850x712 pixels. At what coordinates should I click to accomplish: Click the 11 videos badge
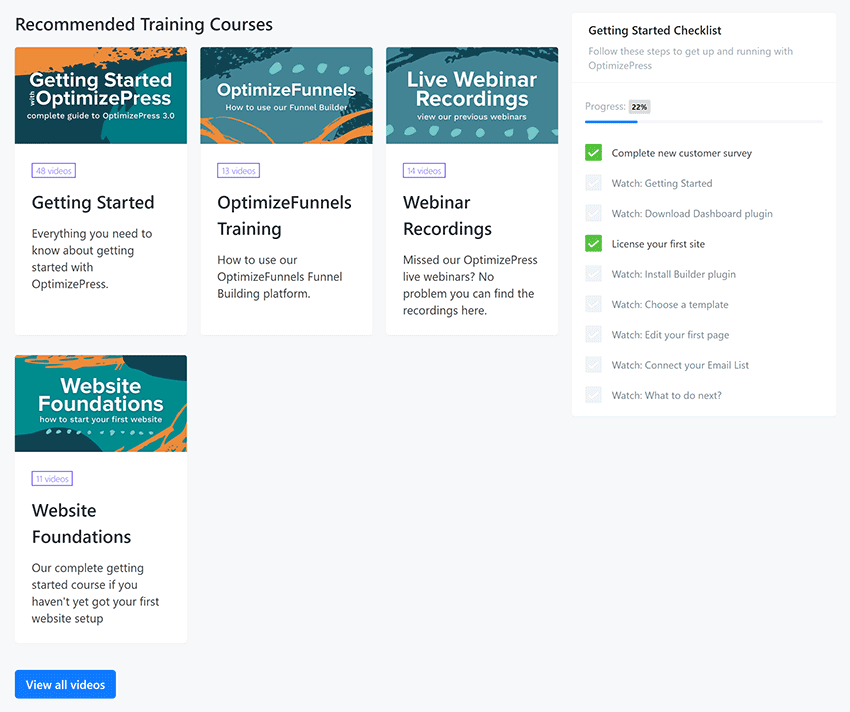tap(52, 479)
